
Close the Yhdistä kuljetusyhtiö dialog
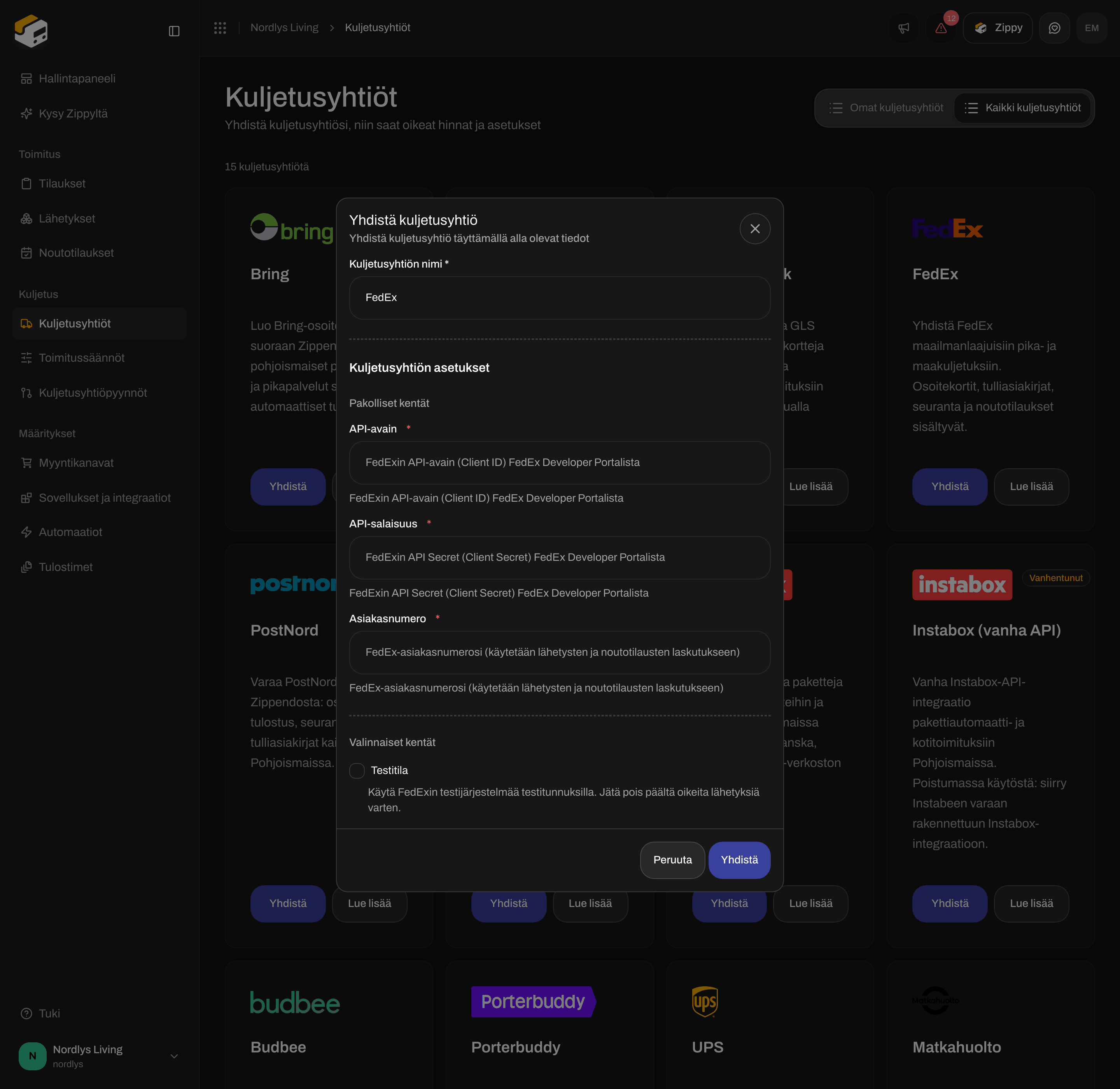click(x=755, y=229)
